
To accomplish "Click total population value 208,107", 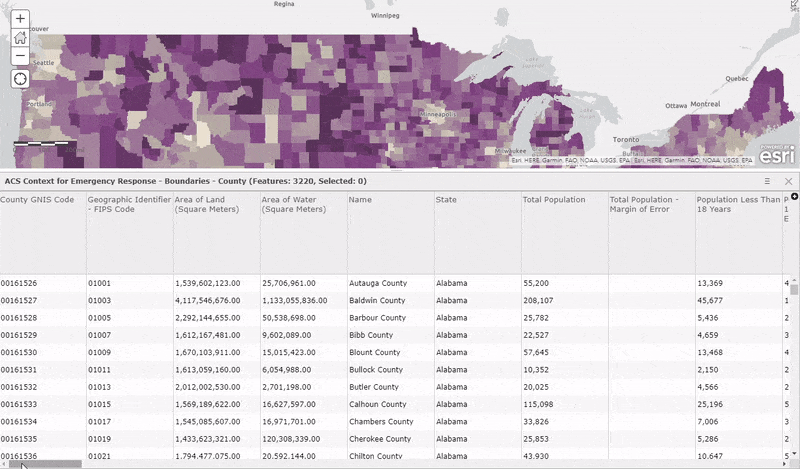I will [x=538, y=301].
